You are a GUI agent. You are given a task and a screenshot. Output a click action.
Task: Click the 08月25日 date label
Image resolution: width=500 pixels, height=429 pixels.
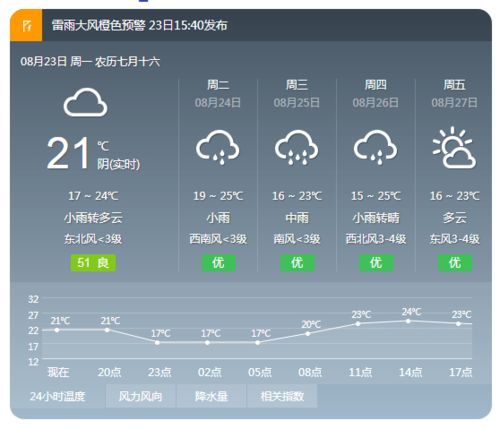[x=297, y=102]
